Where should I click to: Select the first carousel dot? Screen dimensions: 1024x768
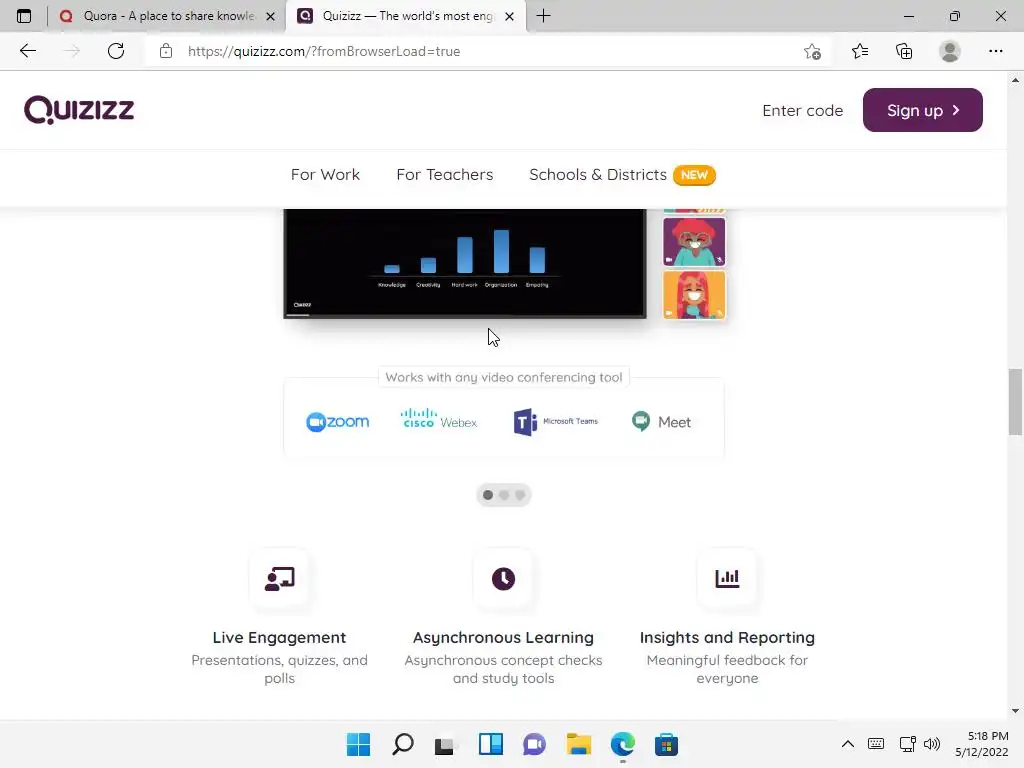coord(488,495)
